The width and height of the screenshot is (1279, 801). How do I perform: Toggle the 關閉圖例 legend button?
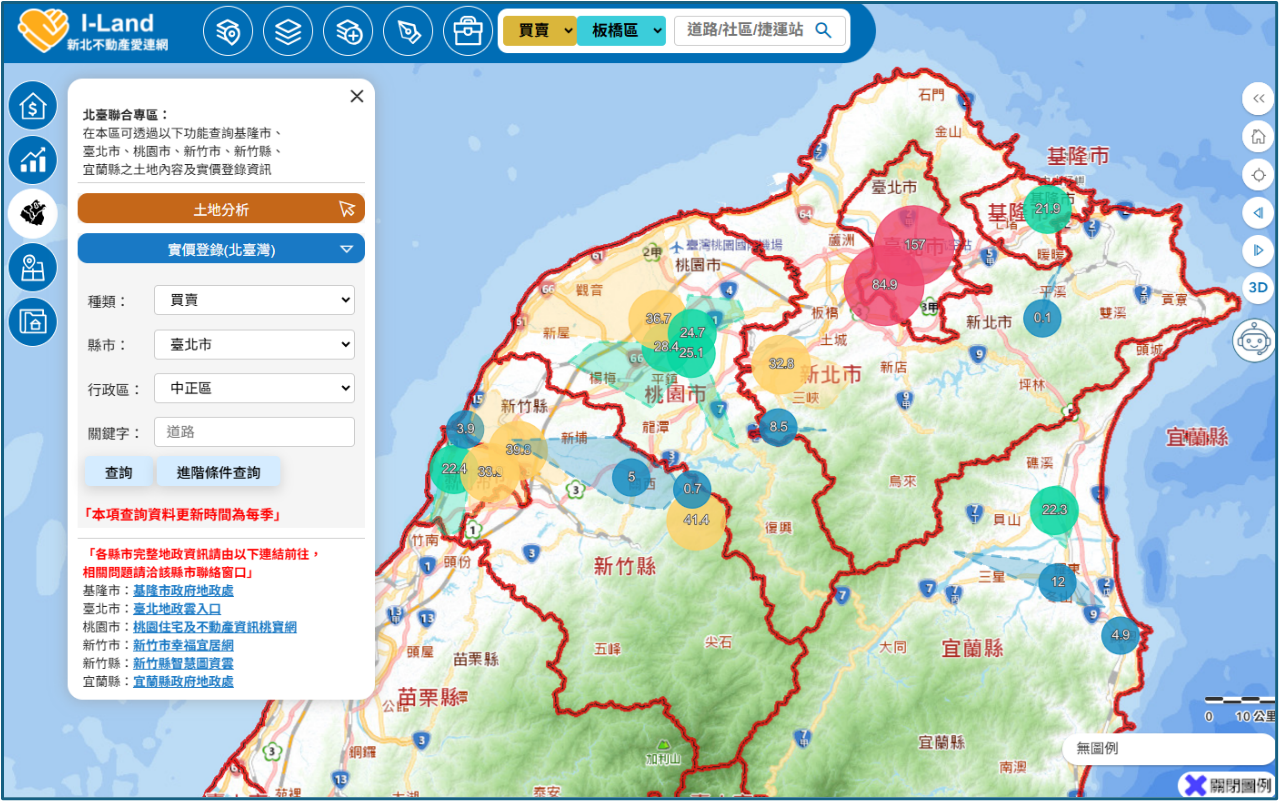click(1228, 786)
